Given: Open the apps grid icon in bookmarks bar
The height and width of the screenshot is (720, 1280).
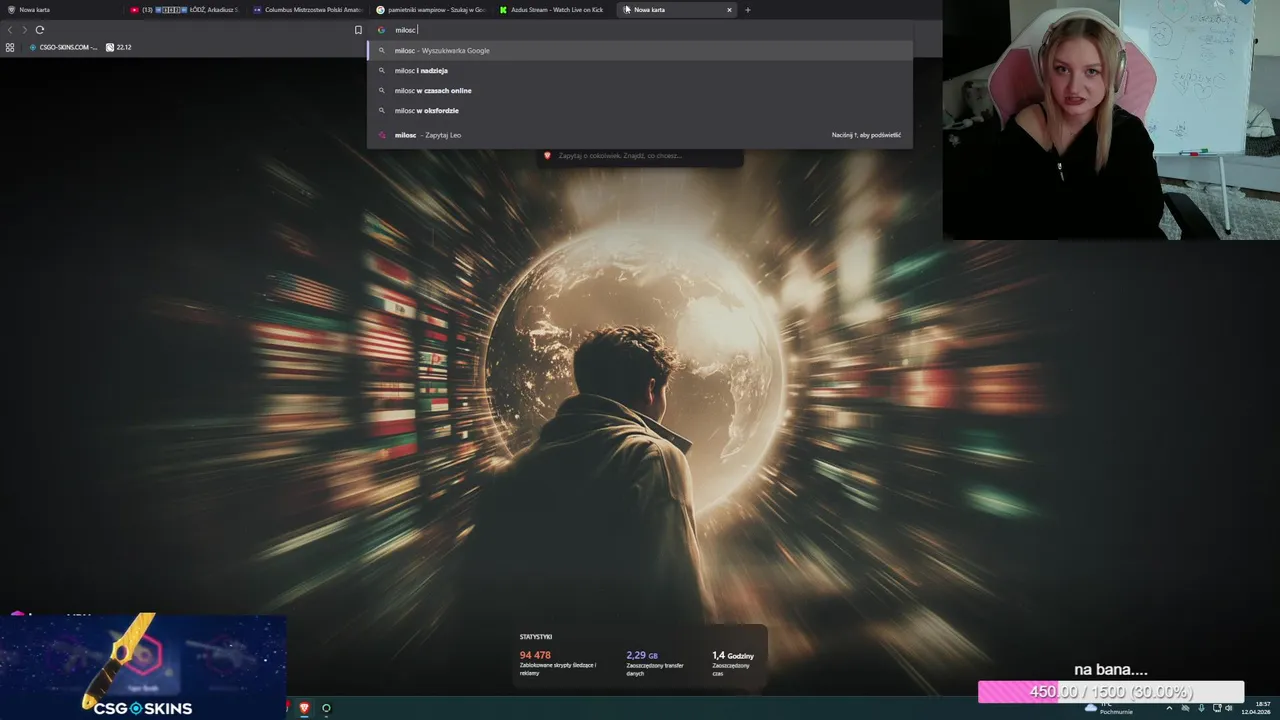Looking at the screenshot, I should (x=10, y=47).
